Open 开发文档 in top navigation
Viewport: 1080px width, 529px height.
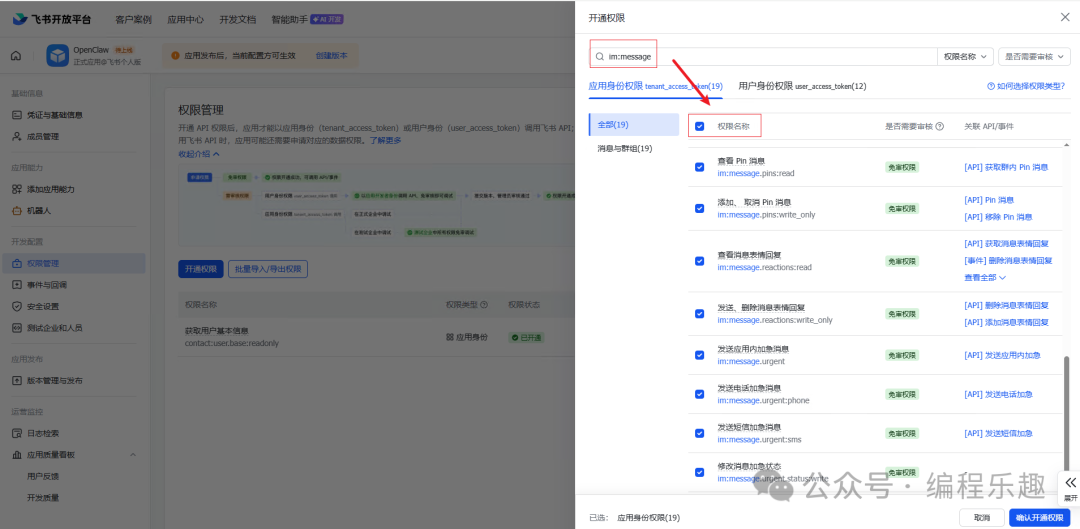point(238,19)
